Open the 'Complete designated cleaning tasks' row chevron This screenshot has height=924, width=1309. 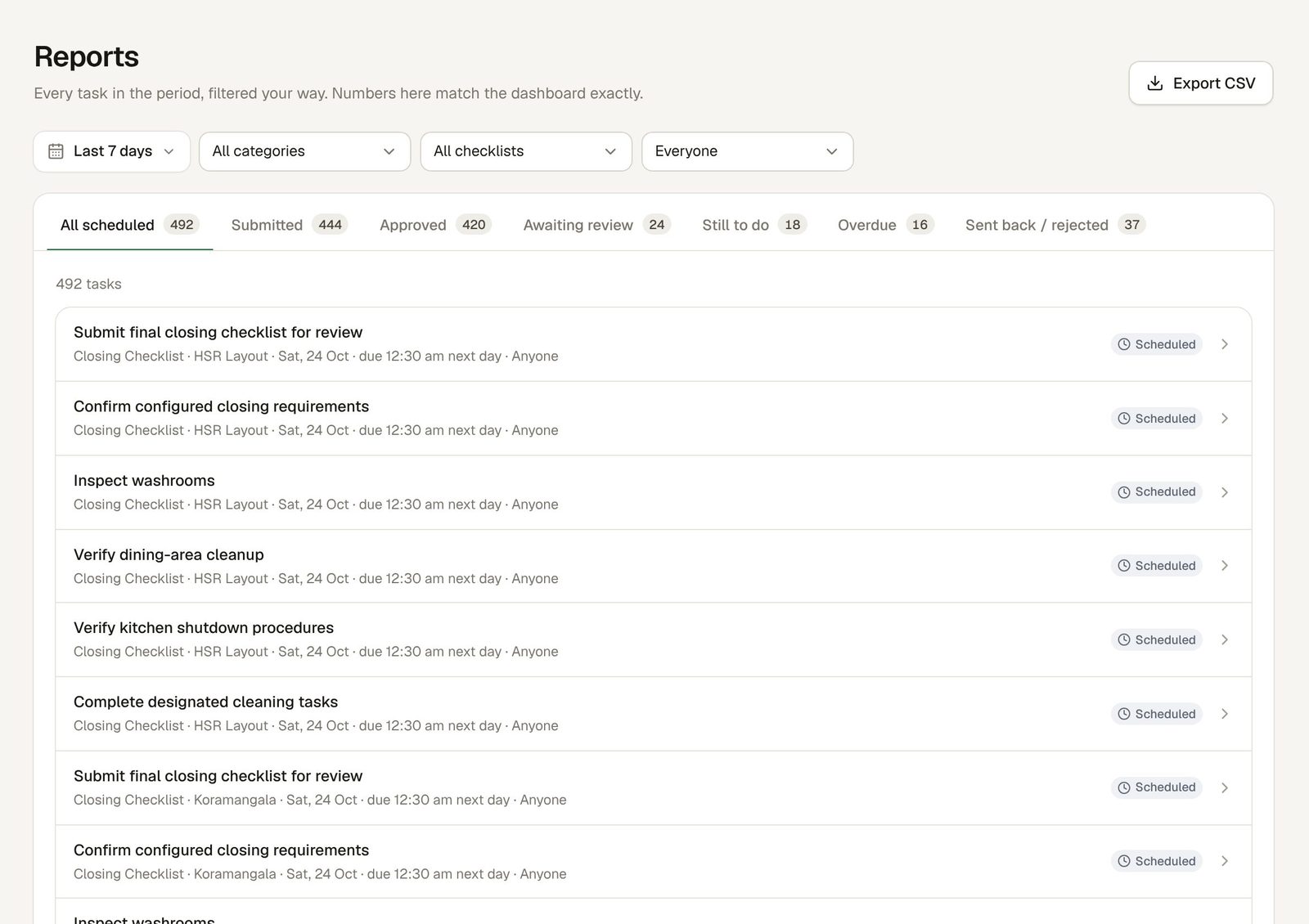tap(1225, 714)
